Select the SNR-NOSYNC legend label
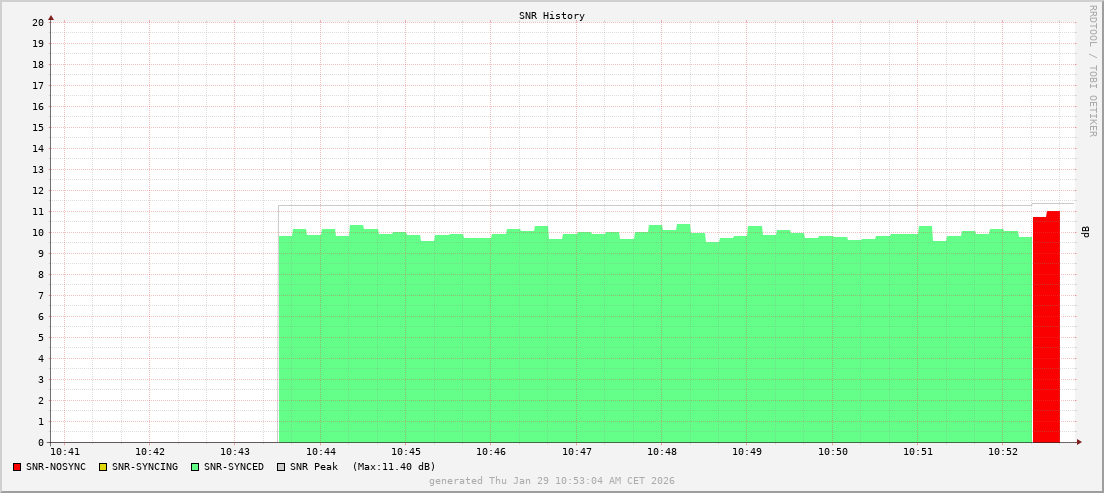 (56, 467)
